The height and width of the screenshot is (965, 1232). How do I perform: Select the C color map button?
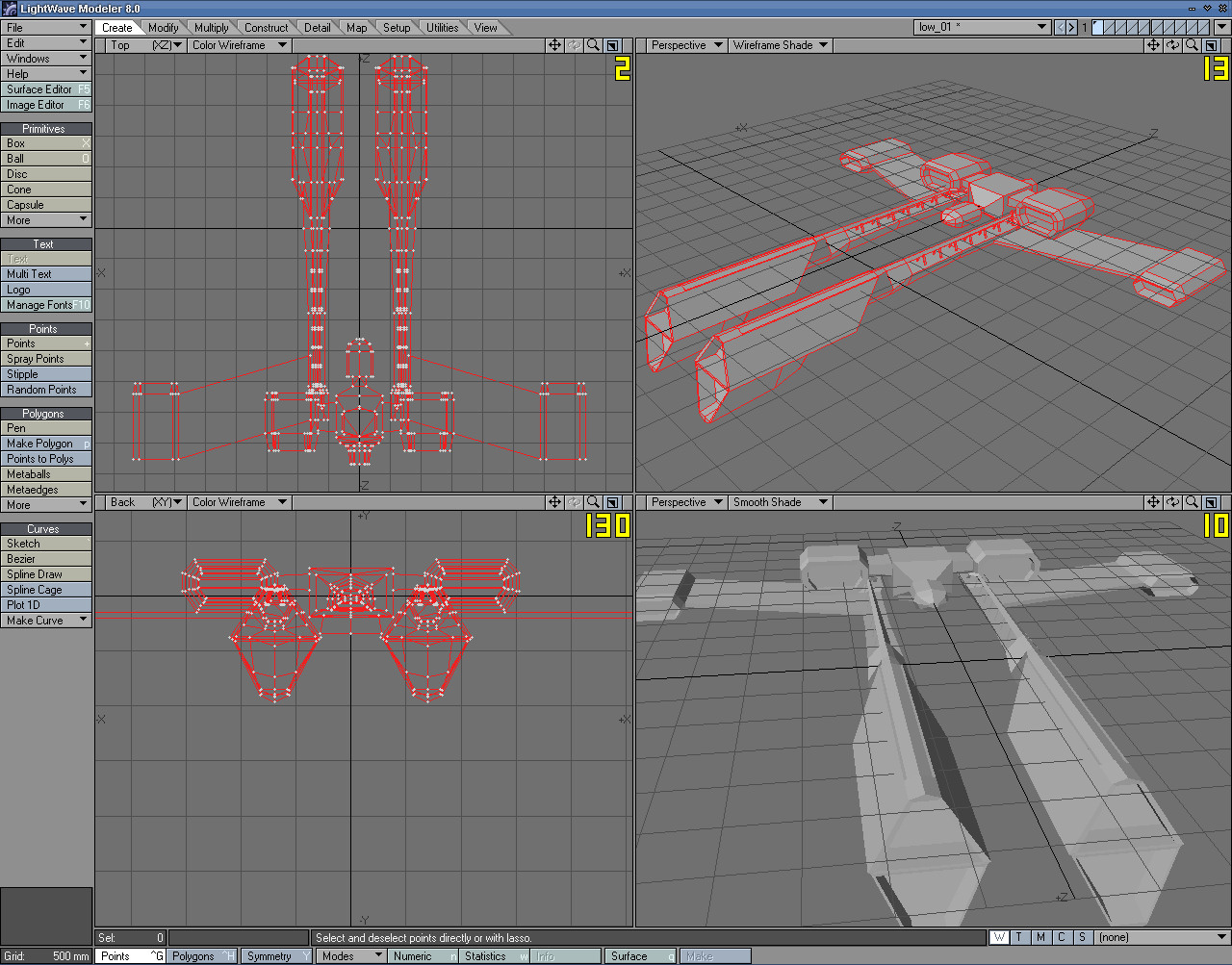point(1062,937)
